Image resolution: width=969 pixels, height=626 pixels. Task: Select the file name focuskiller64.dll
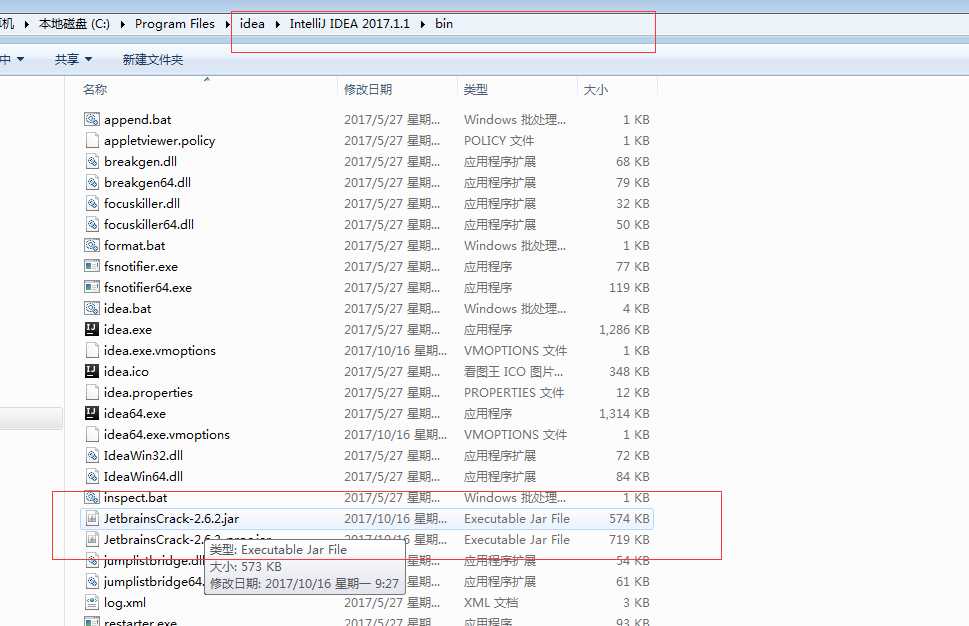149,224
